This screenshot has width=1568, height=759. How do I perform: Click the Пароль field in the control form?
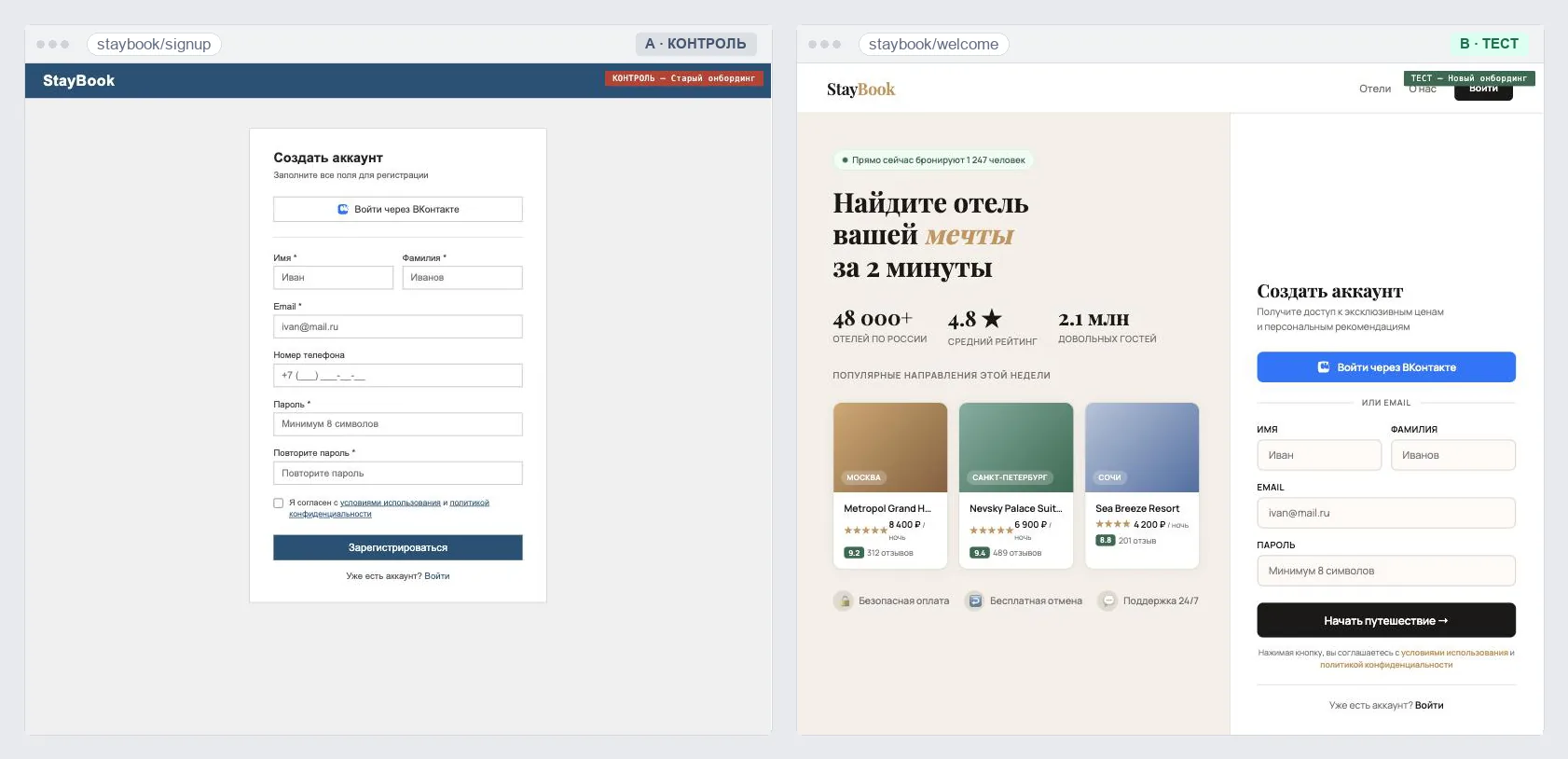point(398,424)
